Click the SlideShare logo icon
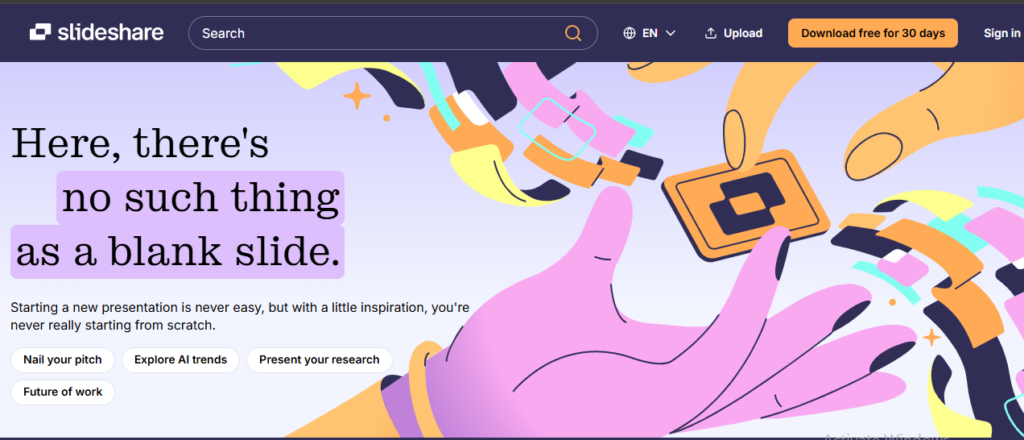The image size is (1024, 440). click(40, 32)
